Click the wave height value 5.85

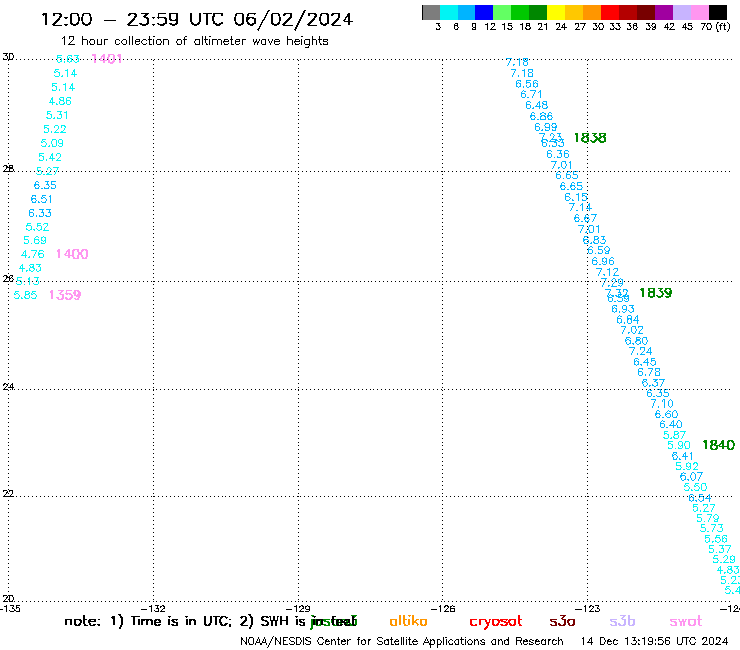25,295
